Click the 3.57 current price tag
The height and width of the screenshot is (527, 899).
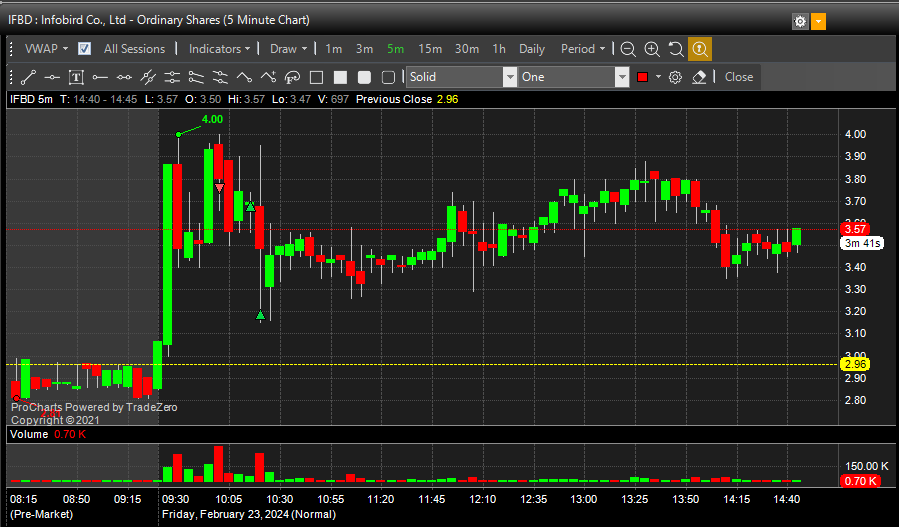pos(855,229)
